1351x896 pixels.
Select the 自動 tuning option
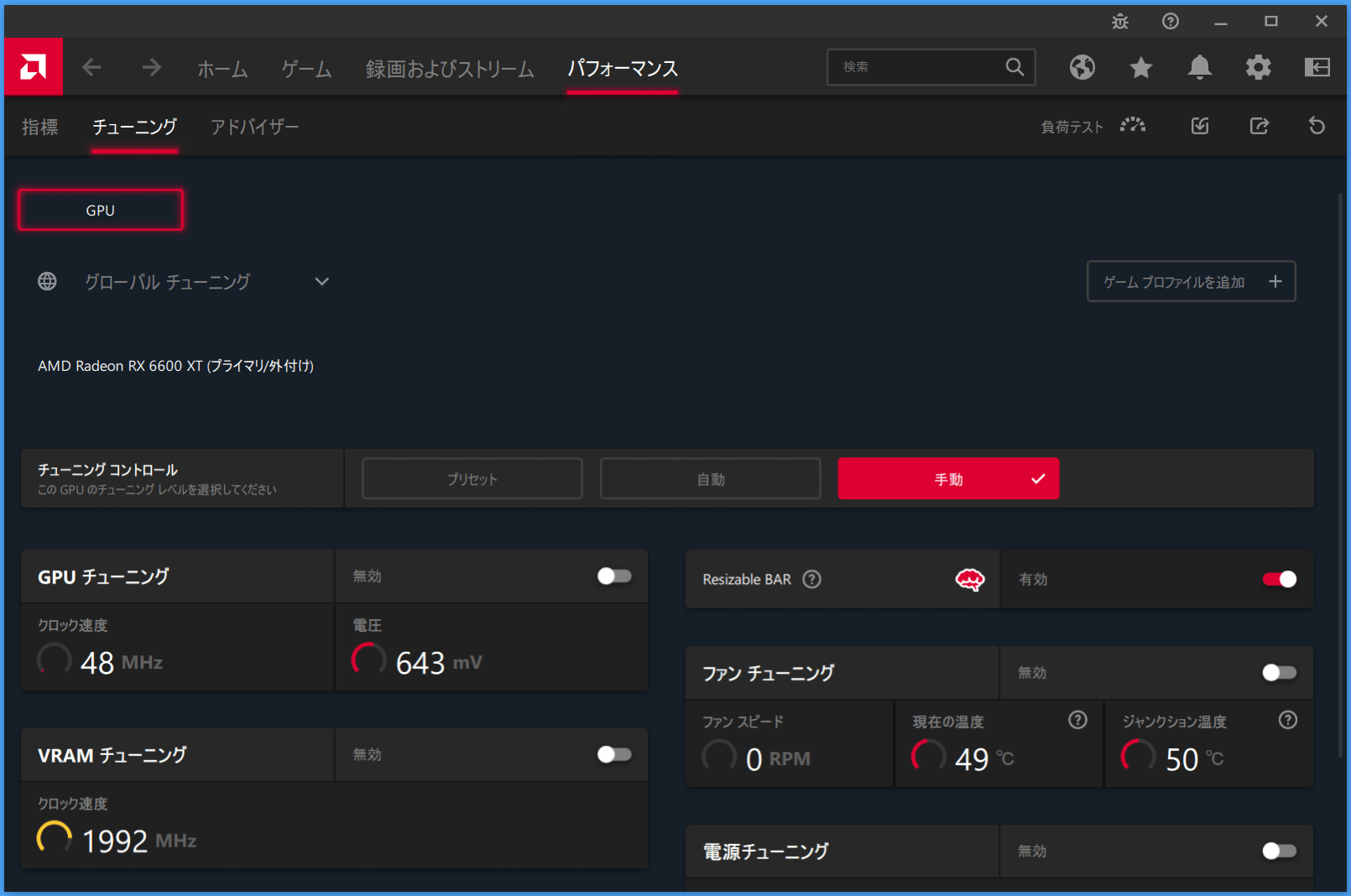711,479
